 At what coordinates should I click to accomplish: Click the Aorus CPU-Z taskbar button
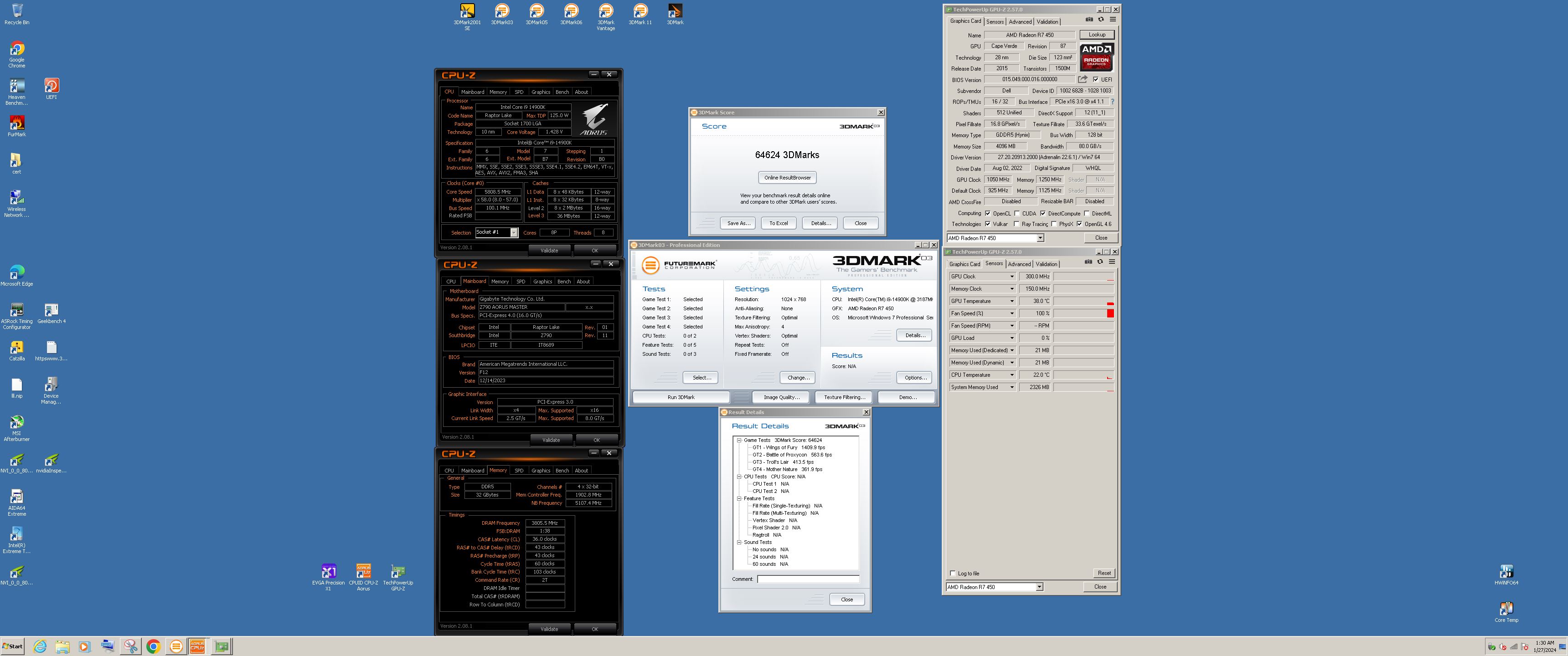point(197,646)
